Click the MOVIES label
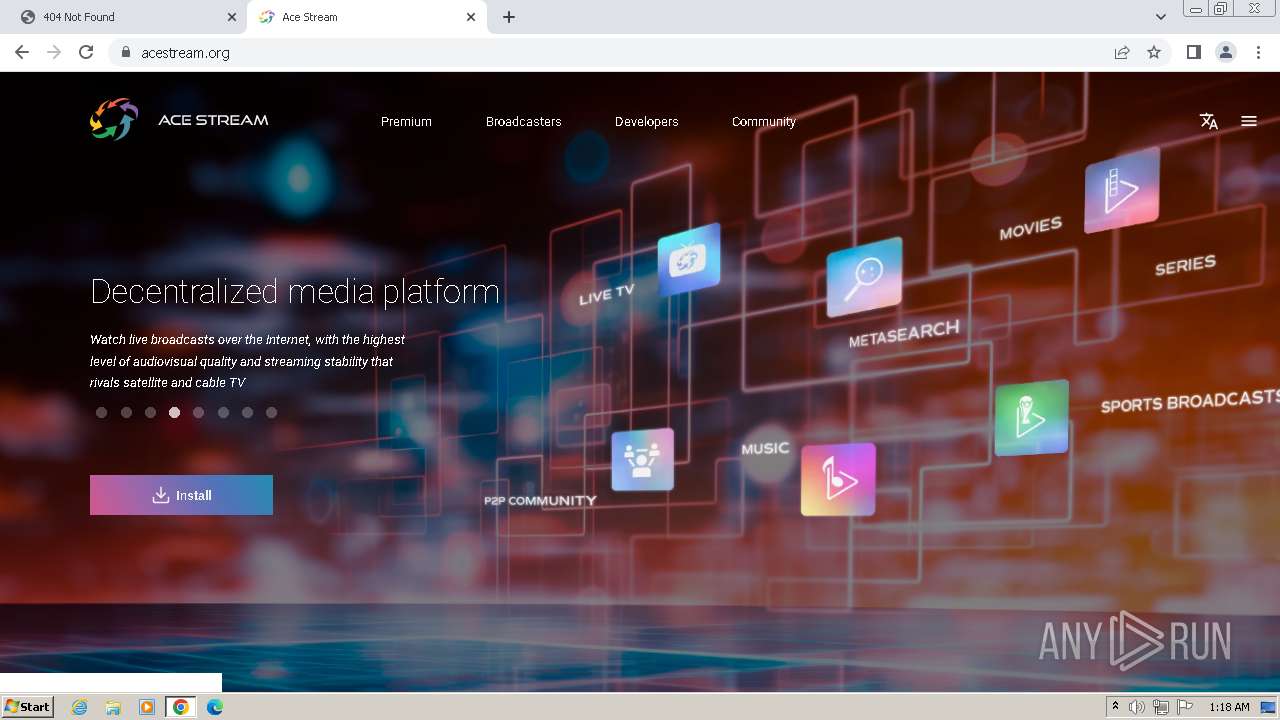This screenshot has height=720, width=1280. tap(1031, 229)
